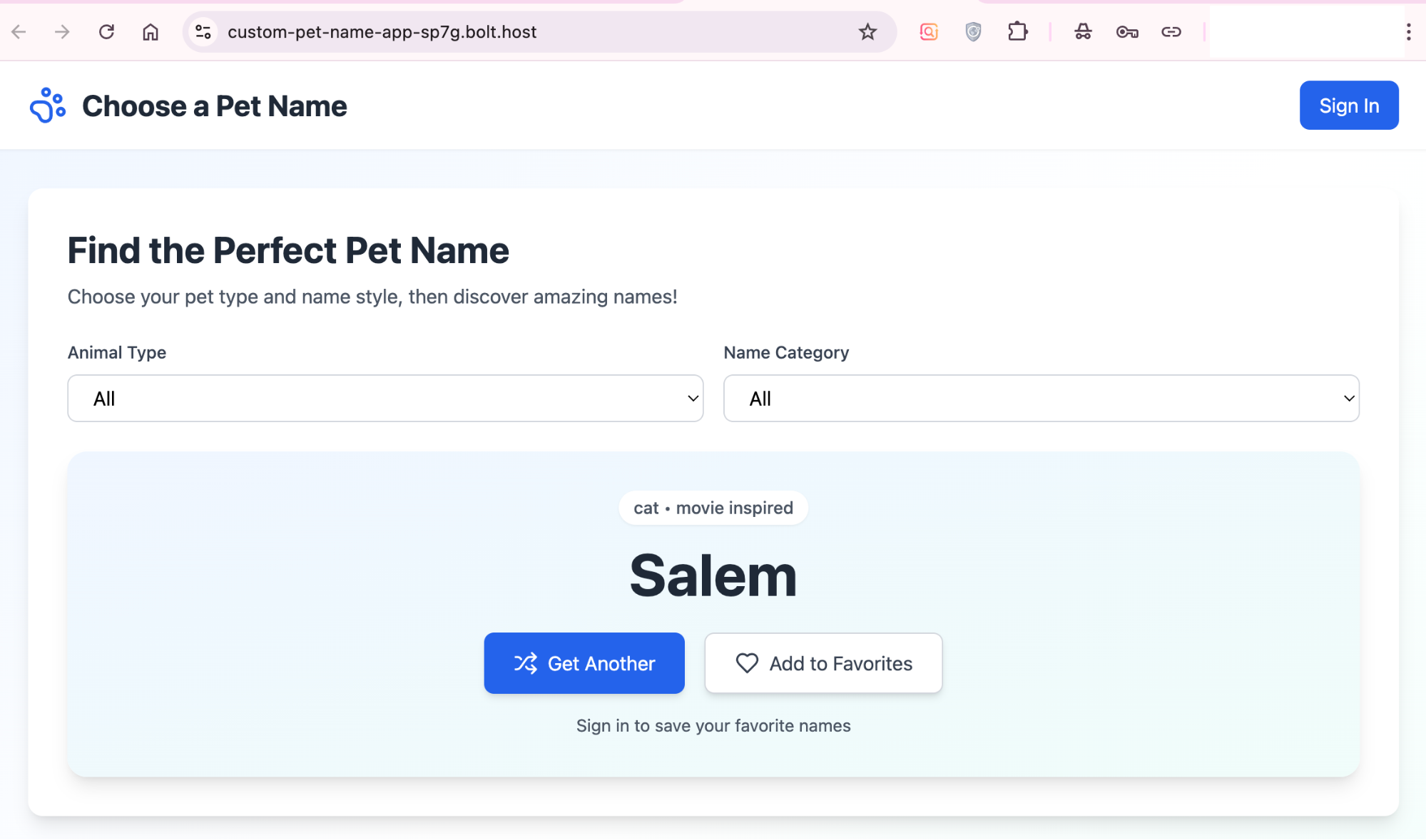This screenshot has height=840, width=1426.
Task: Click the shield extension icon
Action: [x=973, y=32]
